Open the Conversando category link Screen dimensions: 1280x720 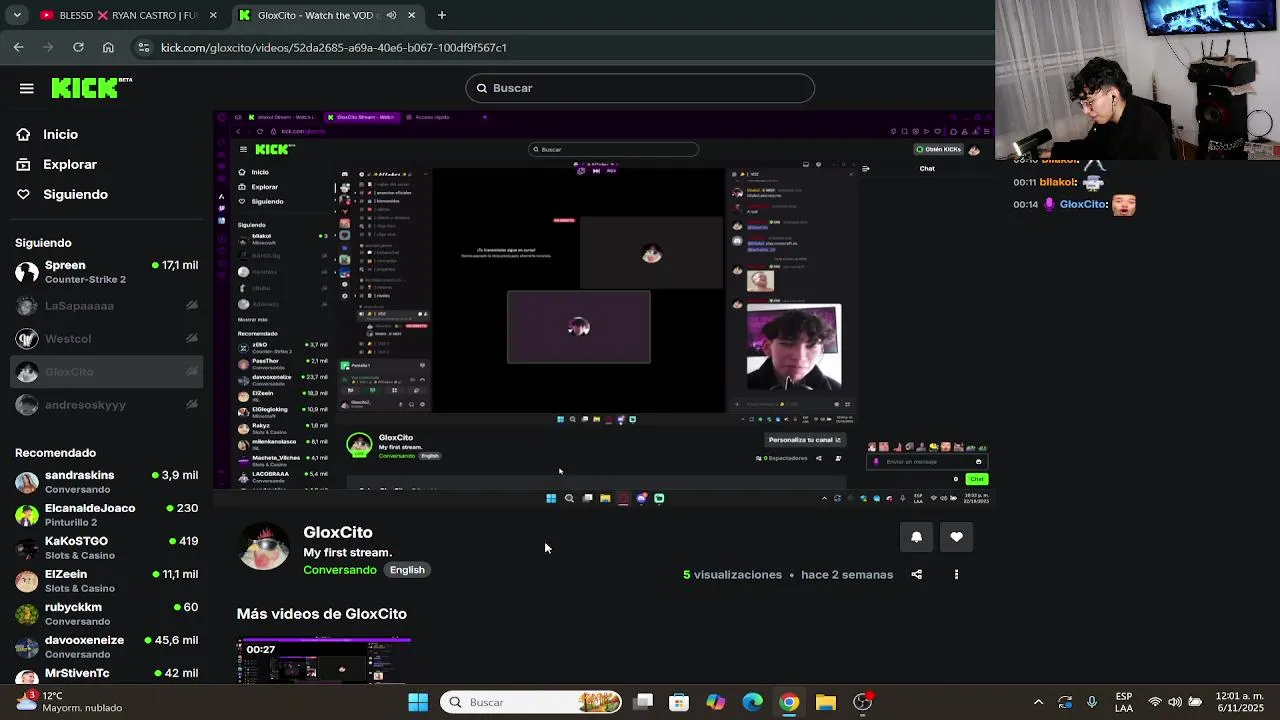(x=340, y=570)
